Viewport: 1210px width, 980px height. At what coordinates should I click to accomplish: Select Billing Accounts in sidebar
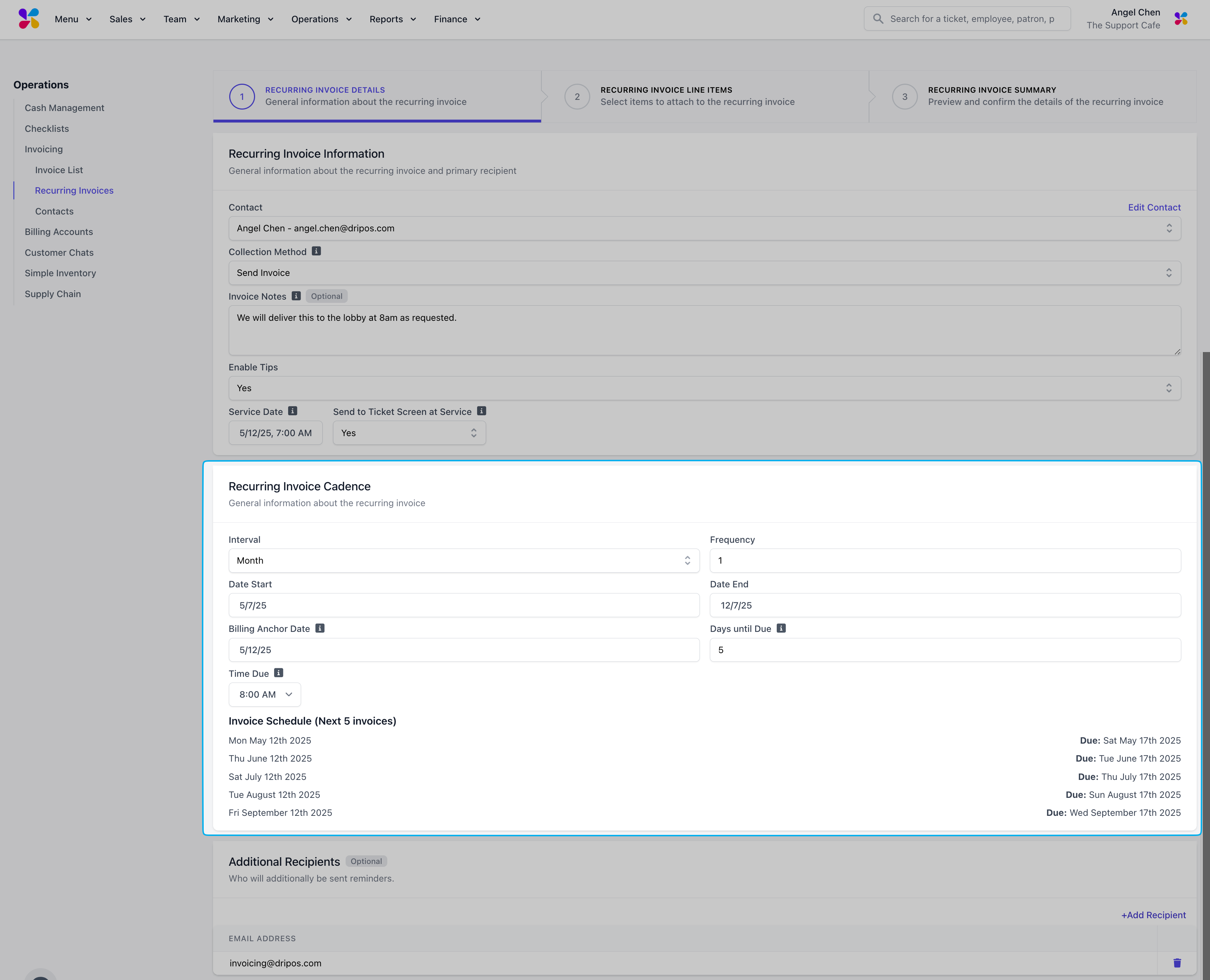(x=59, y=232)
